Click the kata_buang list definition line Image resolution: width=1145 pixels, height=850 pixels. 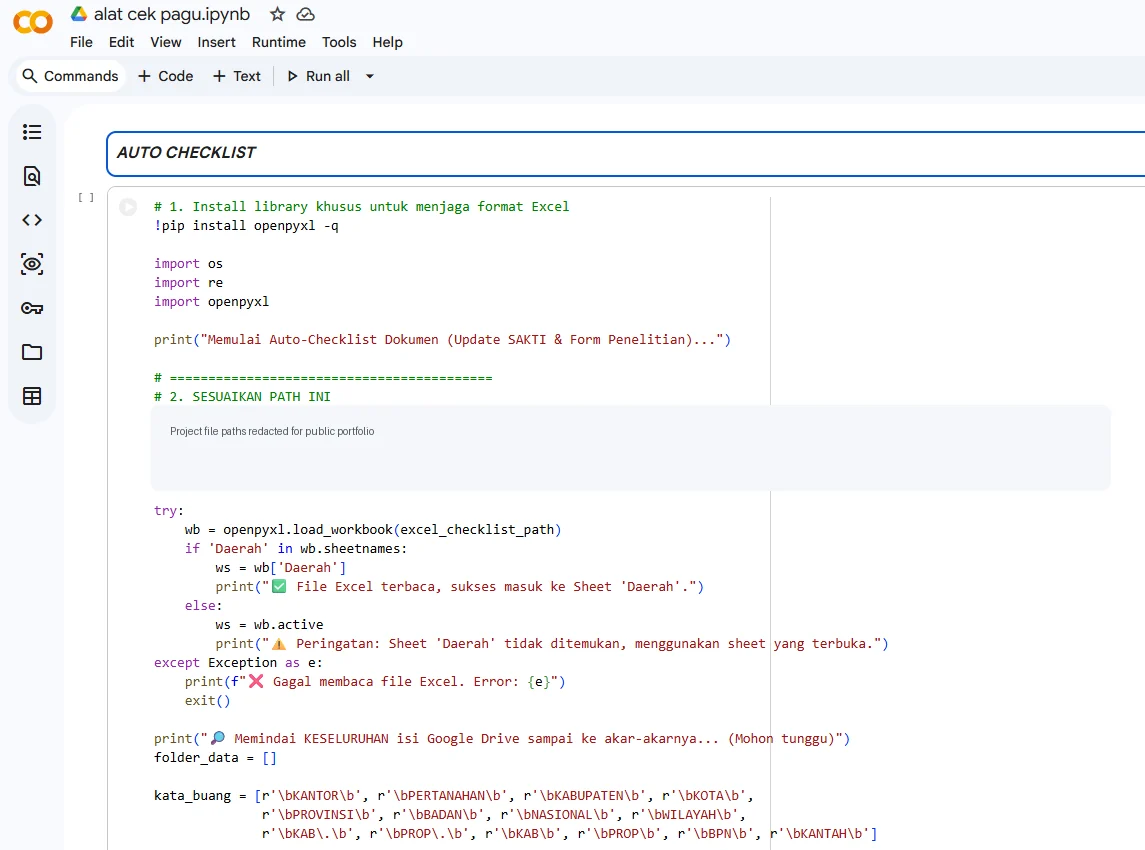click(453, 795)
